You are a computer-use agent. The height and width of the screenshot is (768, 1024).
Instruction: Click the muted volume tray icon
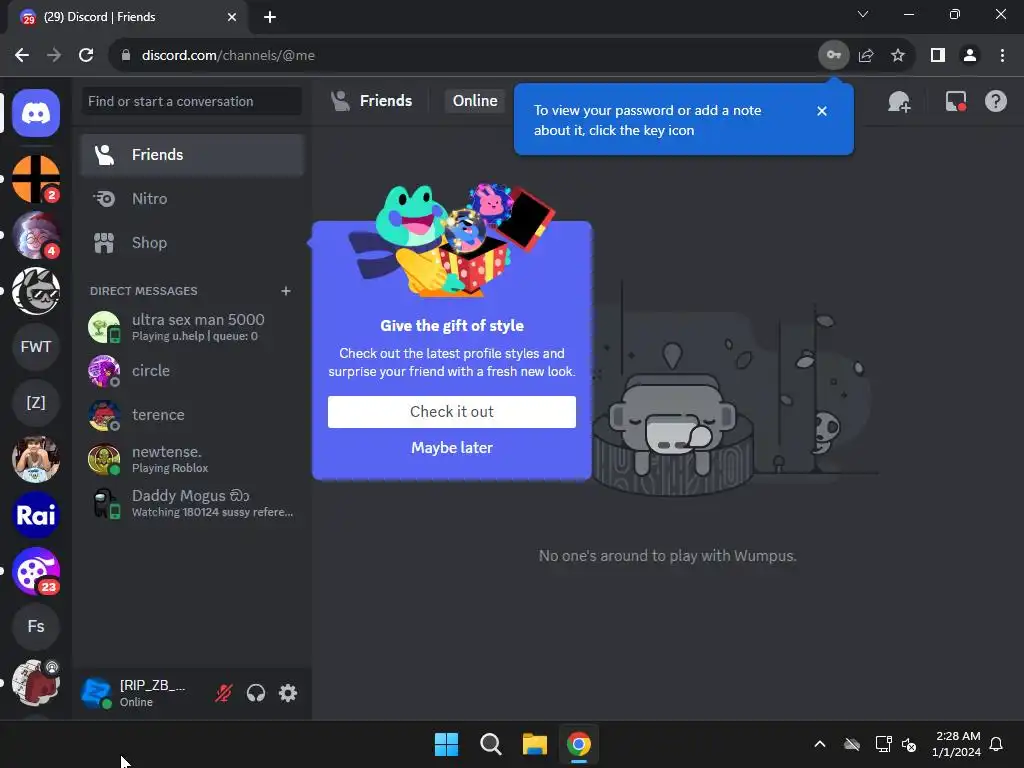909,744
